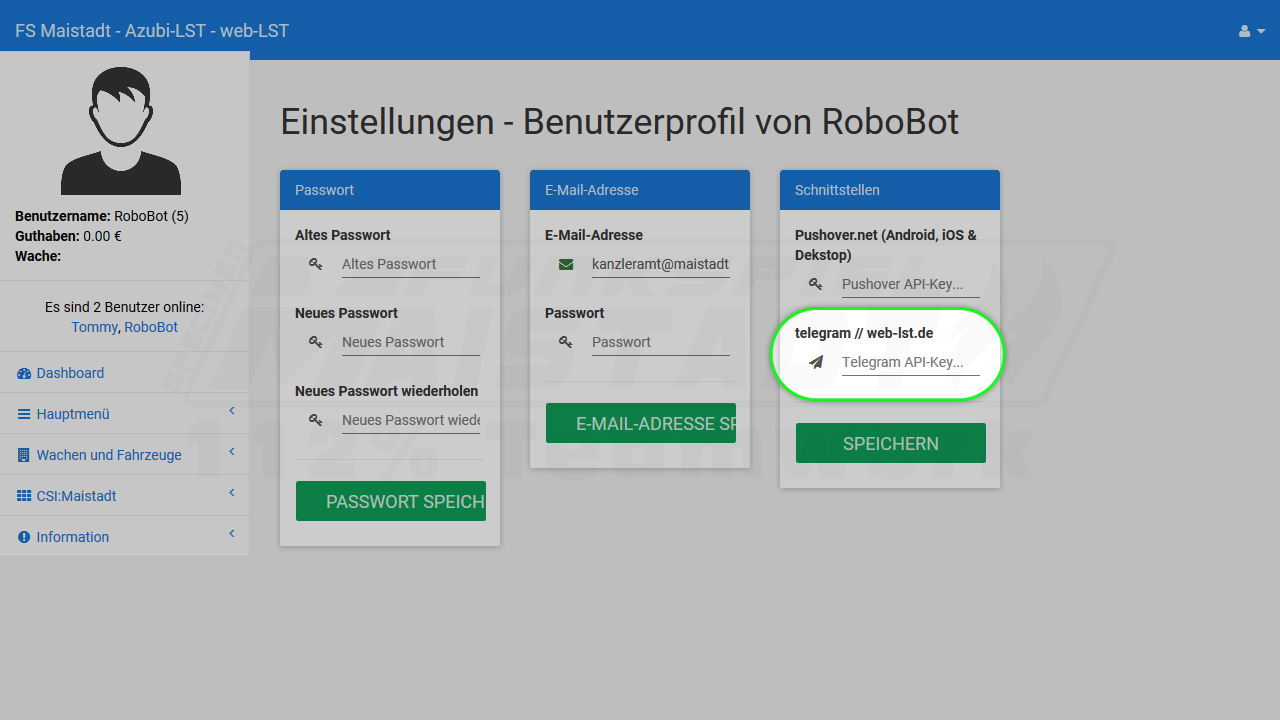Click the E-MAIL-ADRESSE save button

pyautogui.click(x=641, y=423)
